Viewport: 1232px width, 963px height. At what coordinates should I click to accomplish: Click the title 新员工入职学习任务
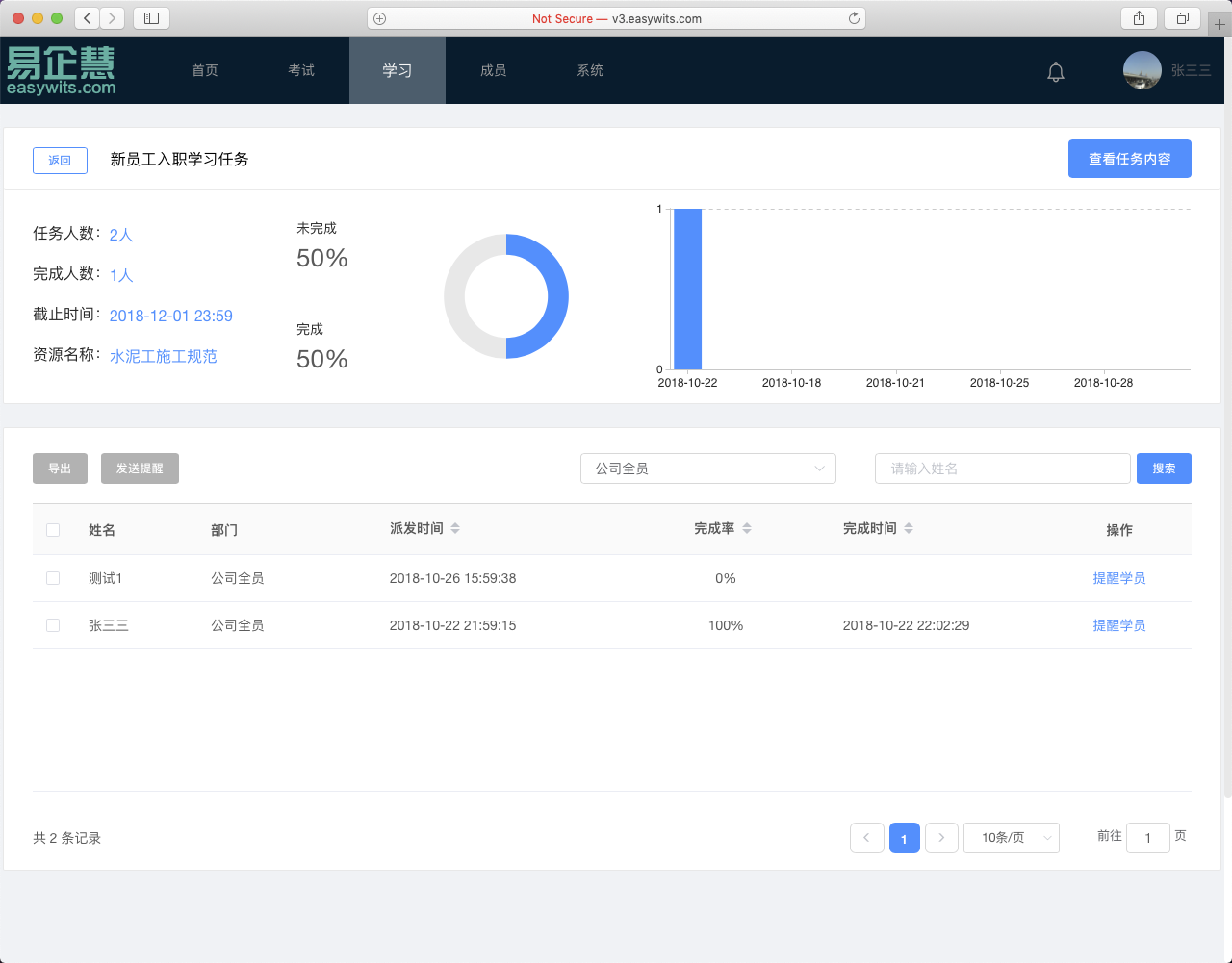tap(179, 160)
